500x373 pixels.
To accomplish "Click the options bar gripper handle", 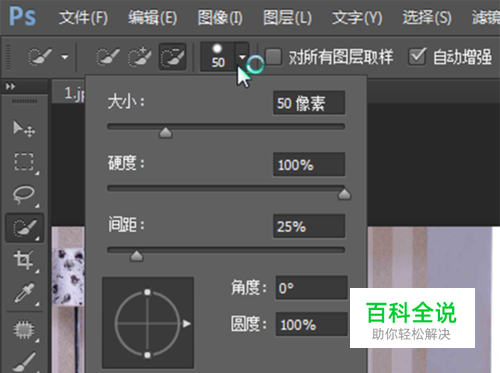I will [8, 57].
